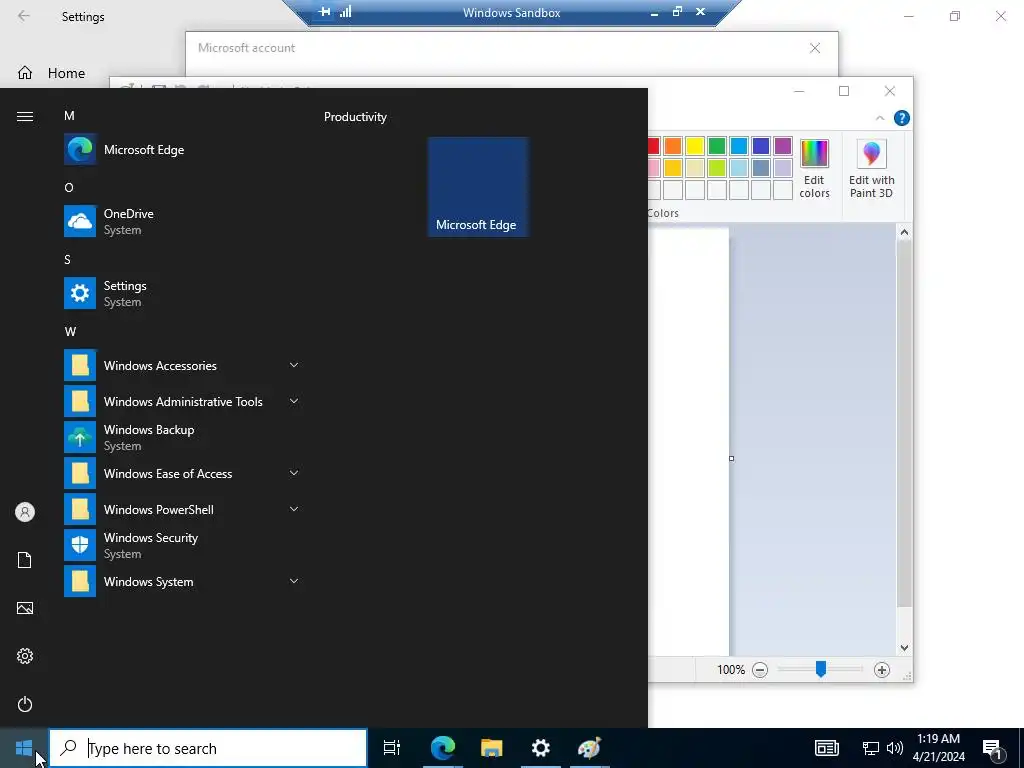Pick the lavender color swatch in Paint
The image size is (1024, 768).
783,168
